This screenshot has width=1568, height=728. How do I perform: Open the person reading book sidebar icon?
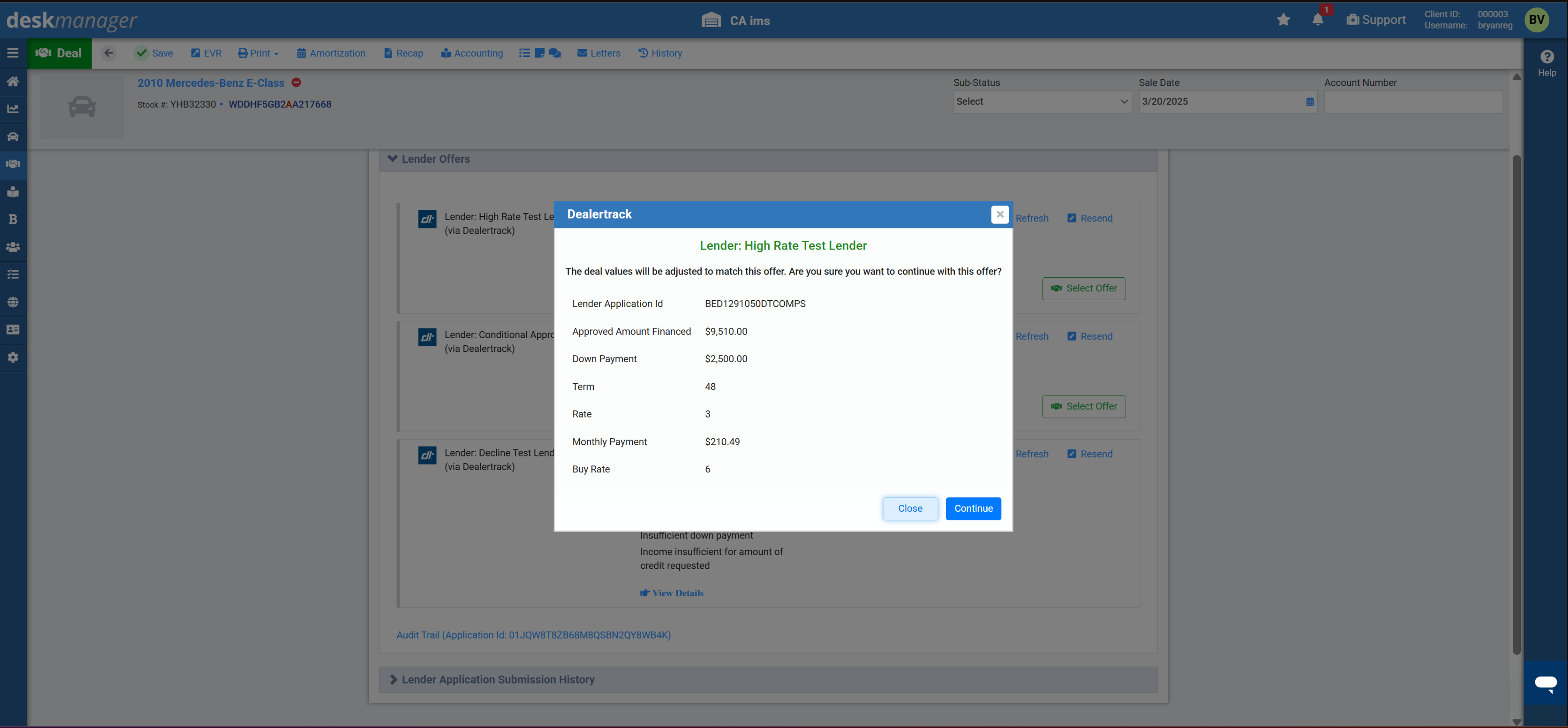click(x=13, y=192)
